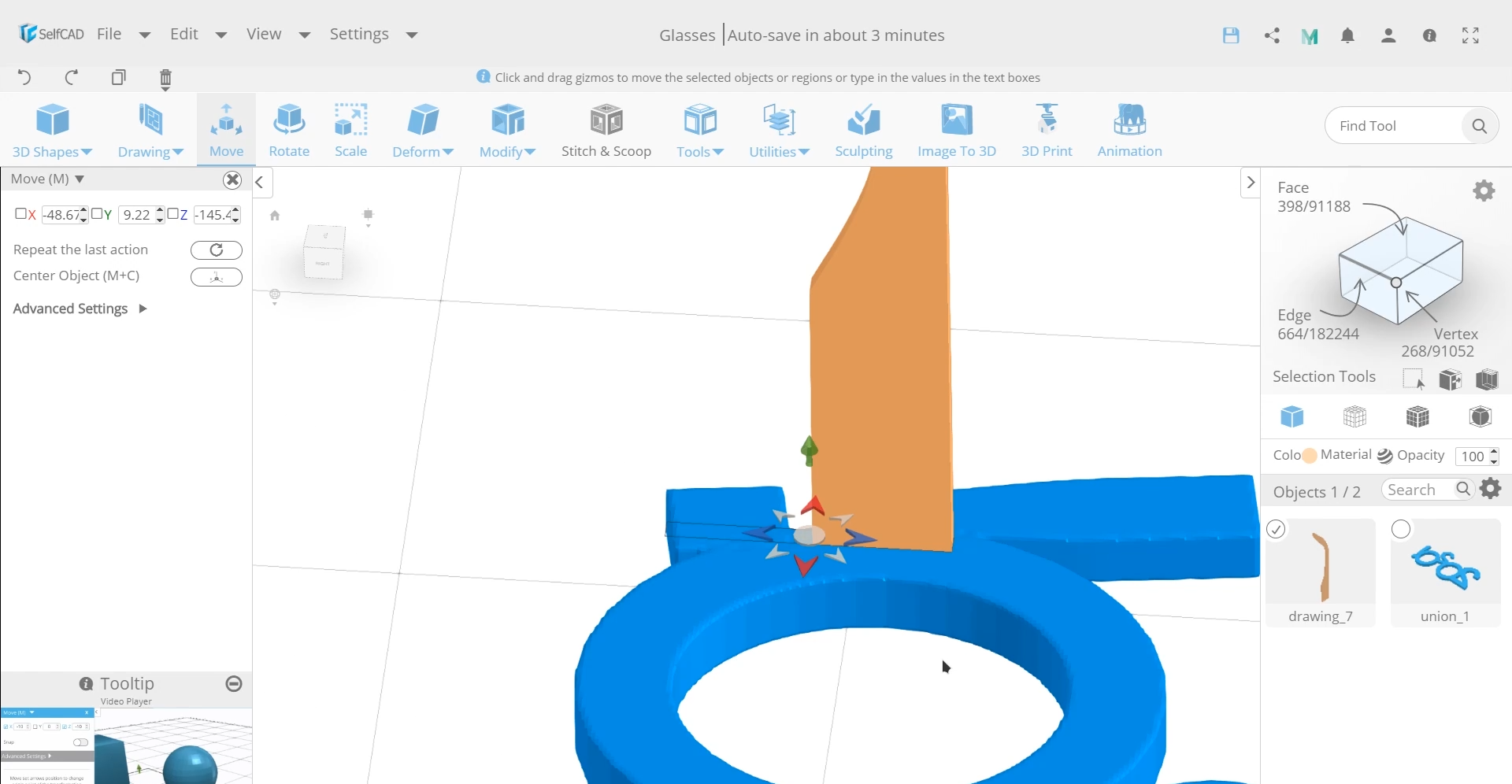Viewport: 1512px width, 784px height.
Task: Click Center Object button
Action: [217, 277]
